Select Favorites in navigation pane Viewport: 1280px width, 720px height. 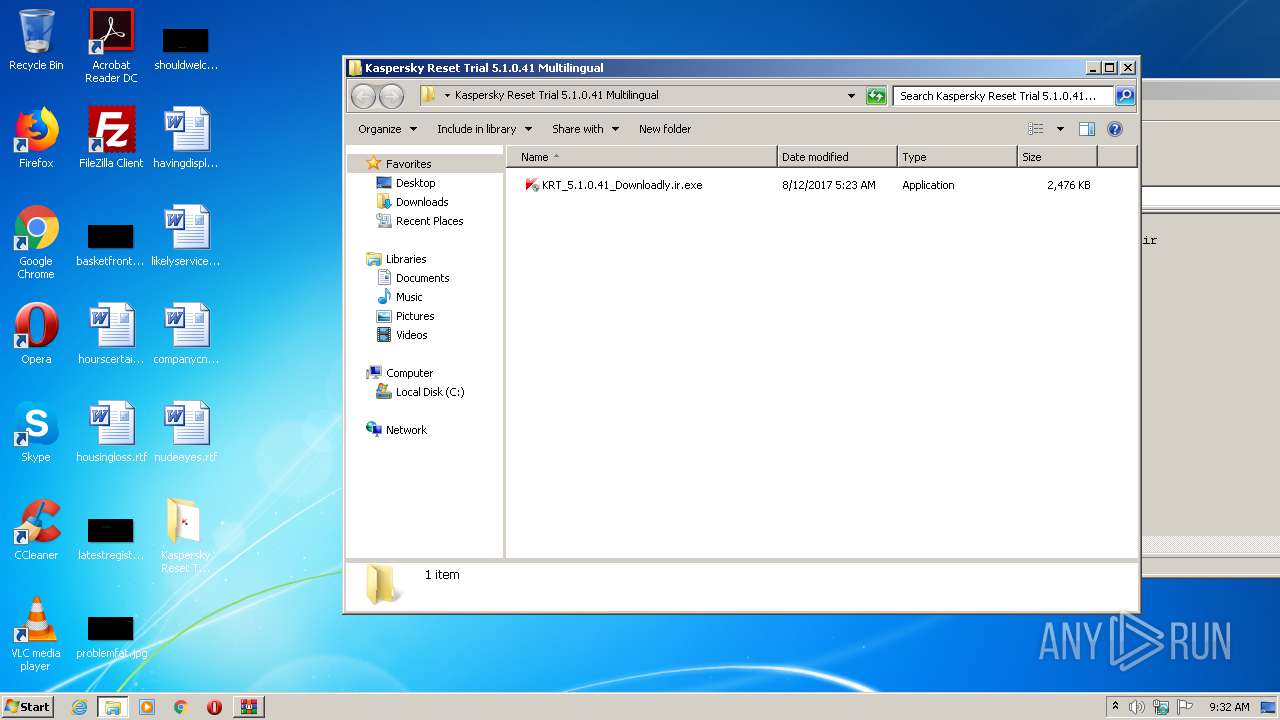408,164
